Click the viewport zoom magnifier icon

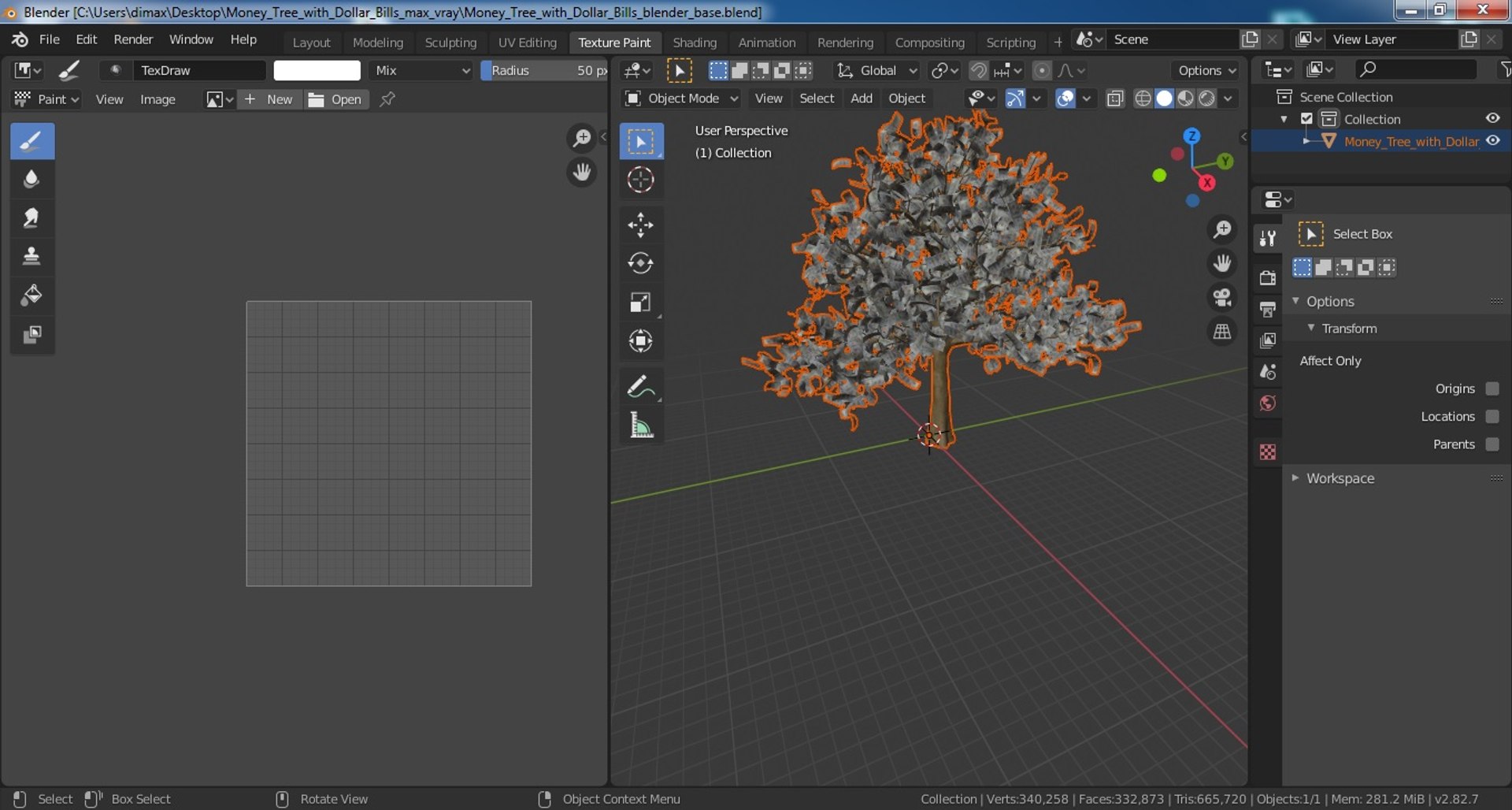[x=1222, y=229]
